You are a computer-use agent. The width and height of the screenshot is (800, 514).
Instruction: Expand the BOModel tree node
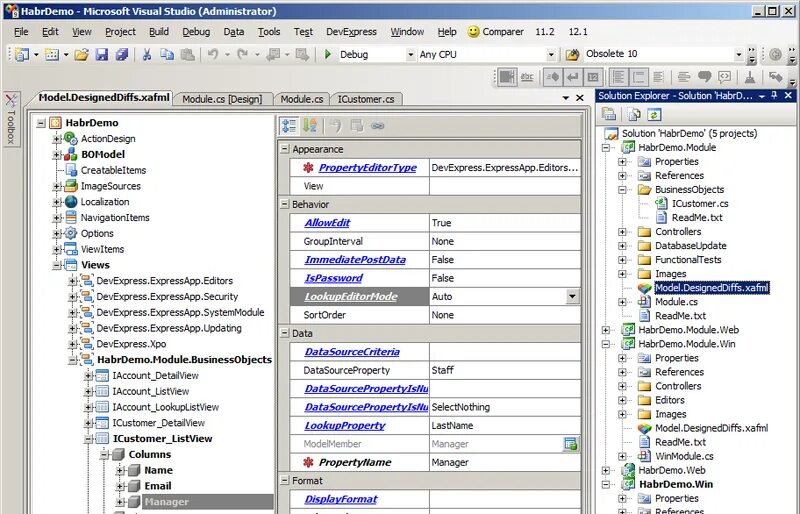(x=57, y=155)
